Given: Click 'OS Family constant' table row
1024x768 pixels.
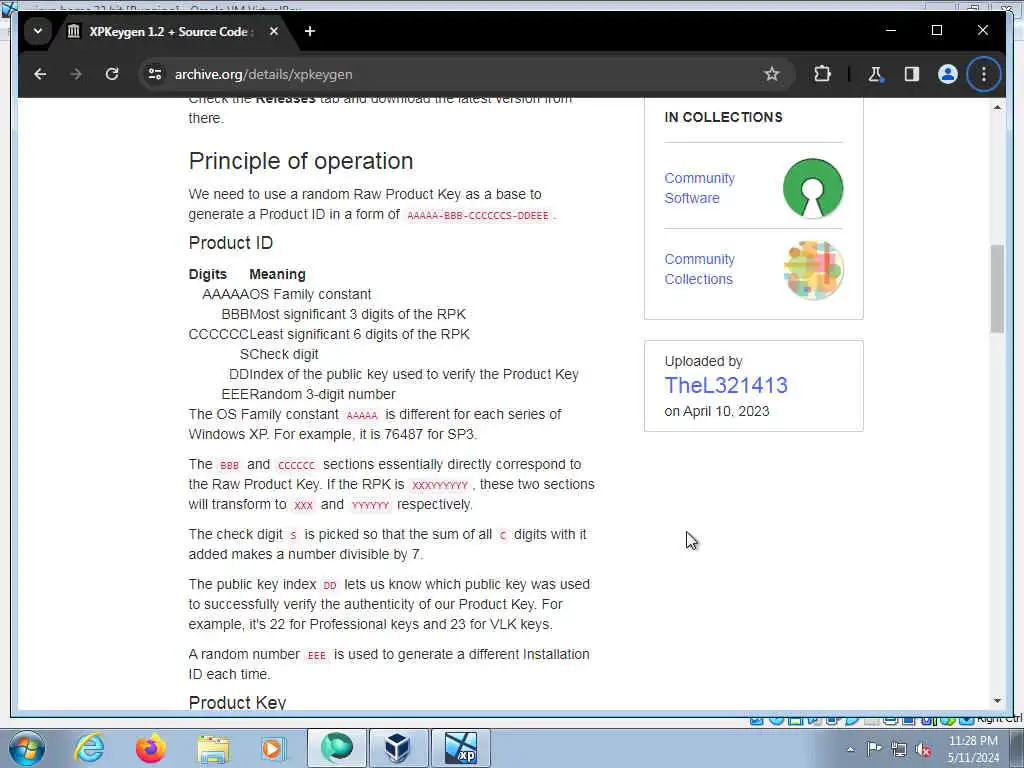Looking at the screenshot, I should [287, 295].
